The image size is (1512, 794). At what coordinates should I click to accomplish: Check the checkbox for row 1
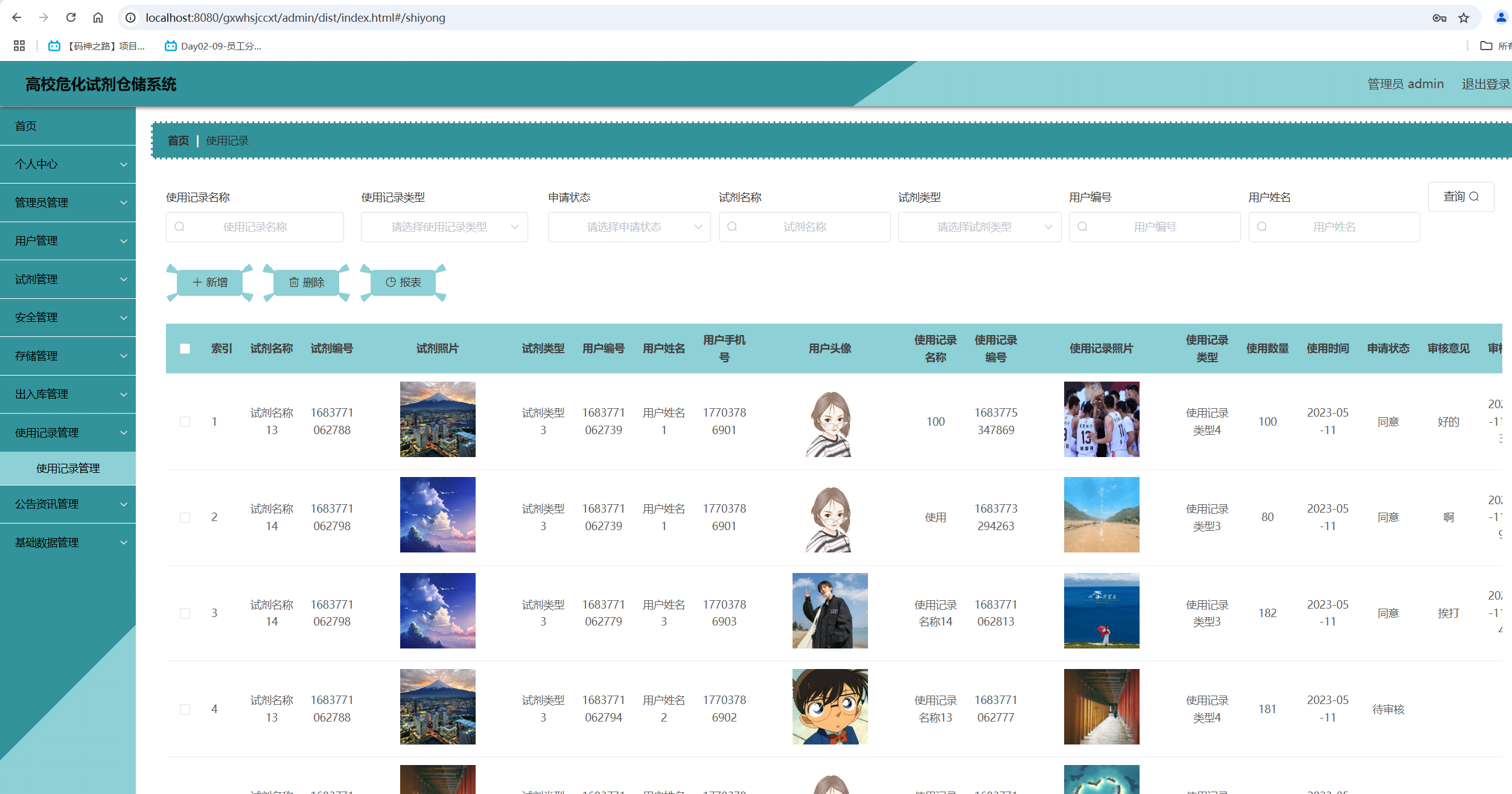185,421
